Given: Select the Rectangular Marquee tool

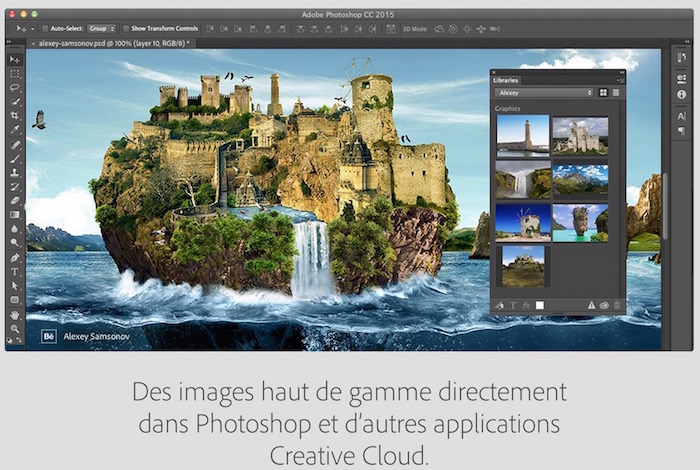Looking at the screenshot, I should point(15,74).
